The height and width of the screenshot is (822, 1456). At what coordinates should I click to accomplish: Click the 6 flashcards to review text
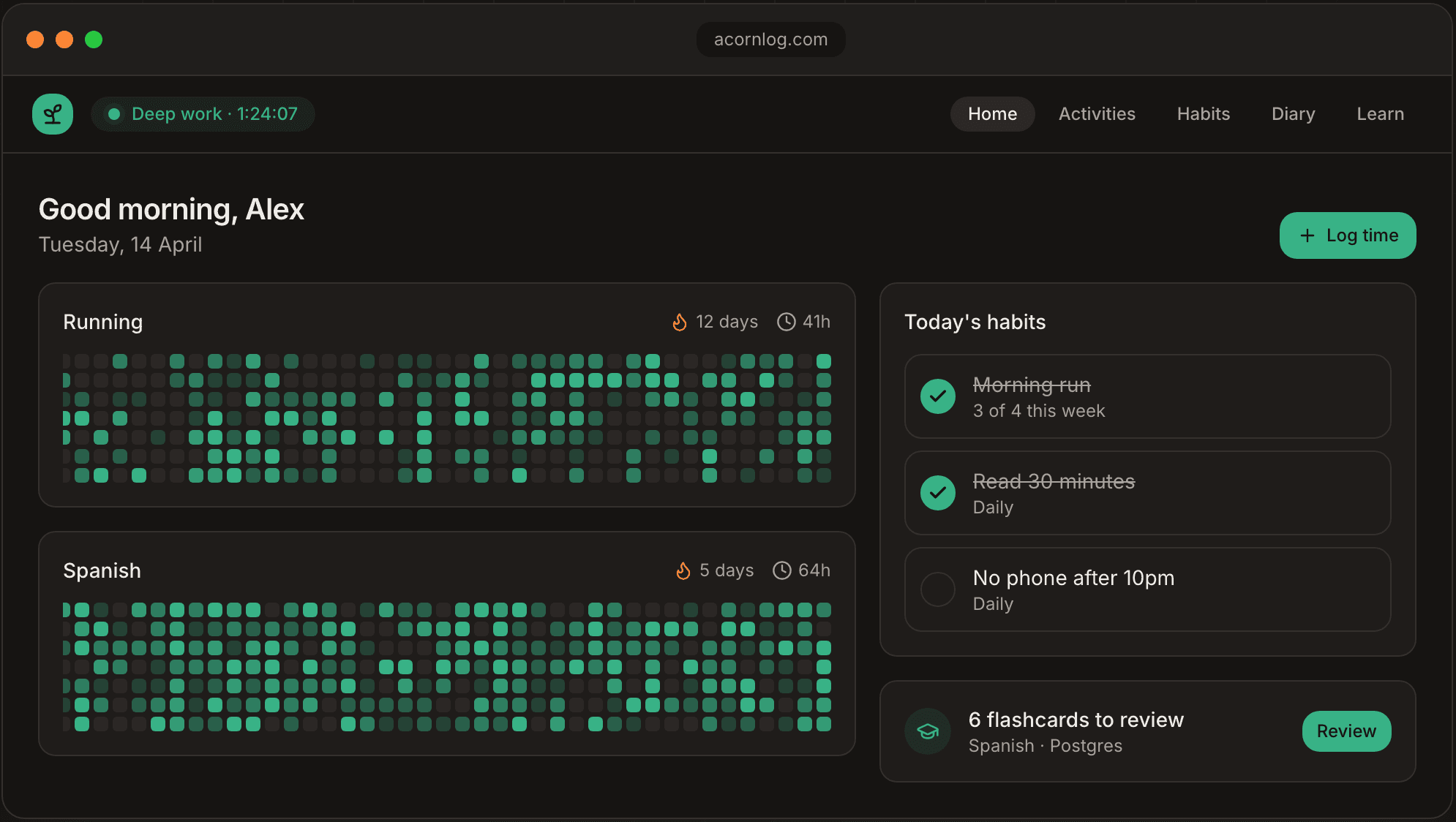(1076, 720)
